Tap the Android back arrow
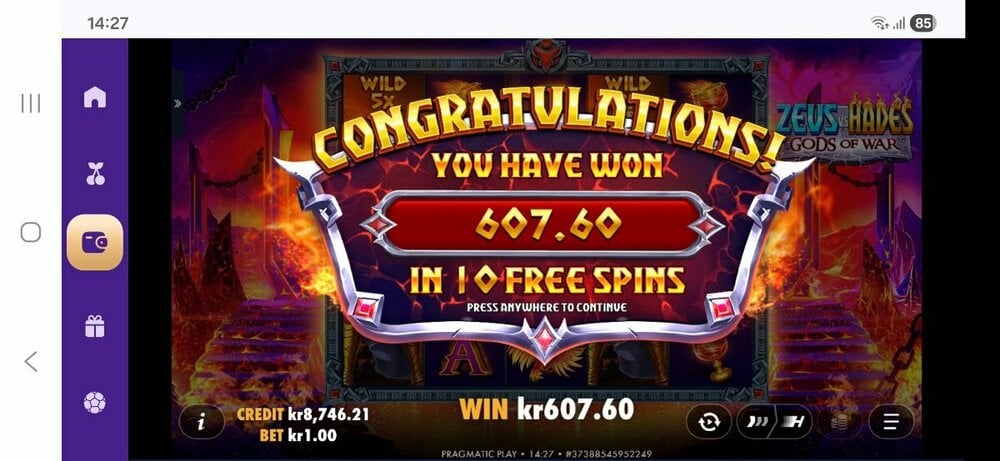 [x=31, y=362]
